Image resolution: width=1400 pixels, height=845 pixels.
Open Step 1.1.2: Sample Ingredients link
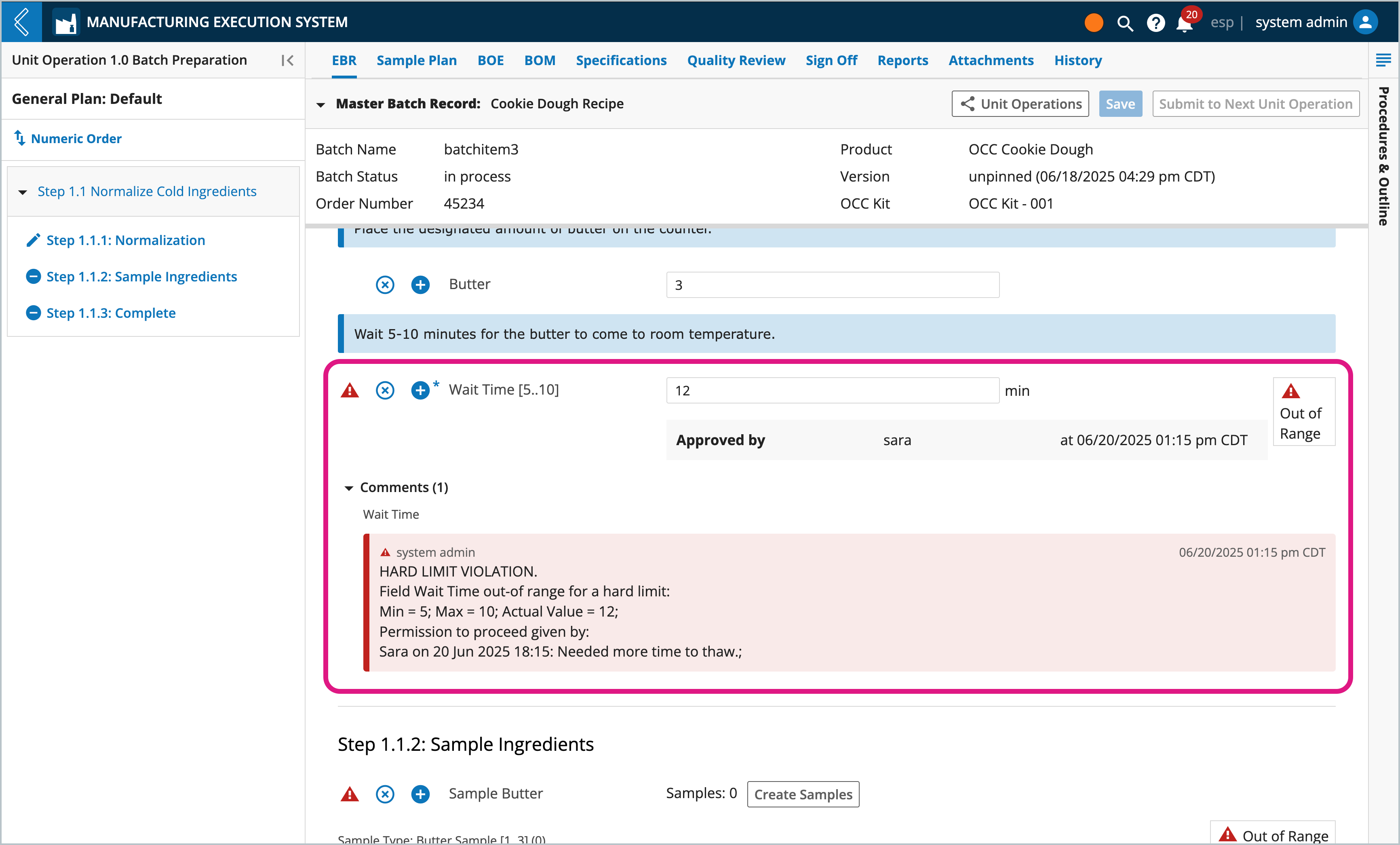coord(141,276)
